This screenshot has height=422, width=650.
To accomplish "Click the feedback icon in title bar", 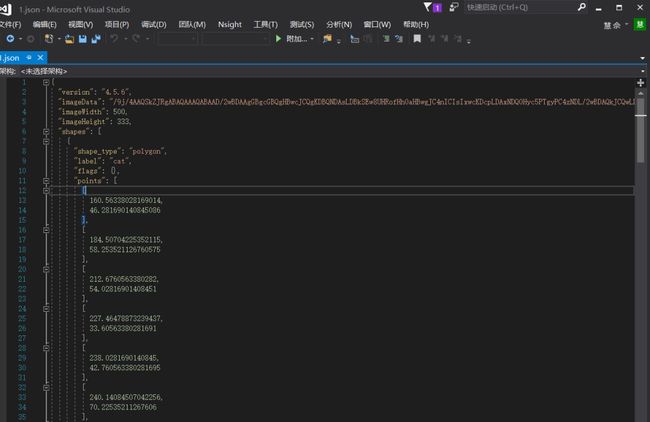I will pyautogui.click(x=454, y=7).
